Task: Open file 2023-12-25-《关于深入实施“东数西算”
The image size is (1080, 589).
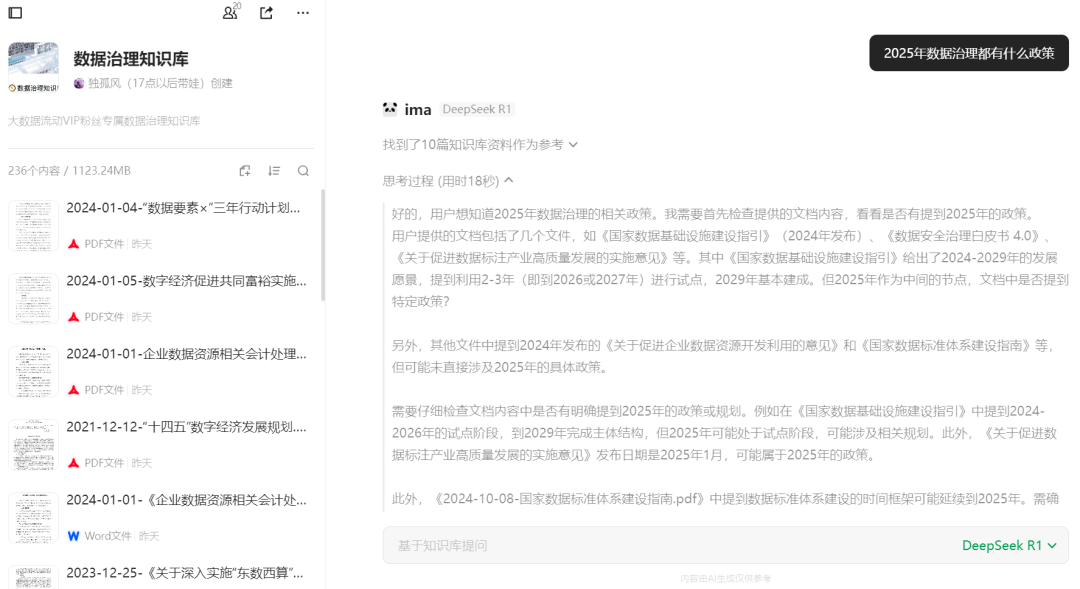Action: click(185, 573)
